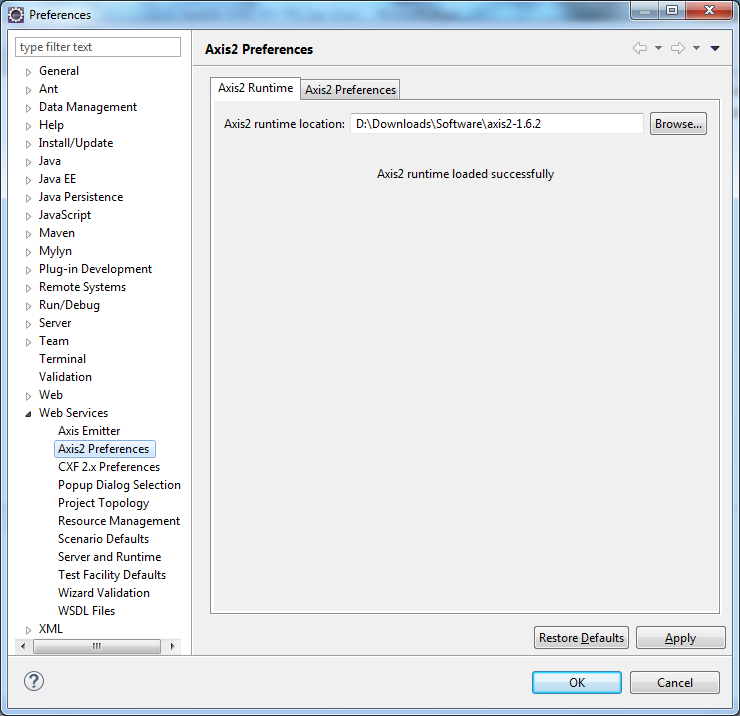
Task: Select Terminal in the tree
Action: tap(62, 359)
